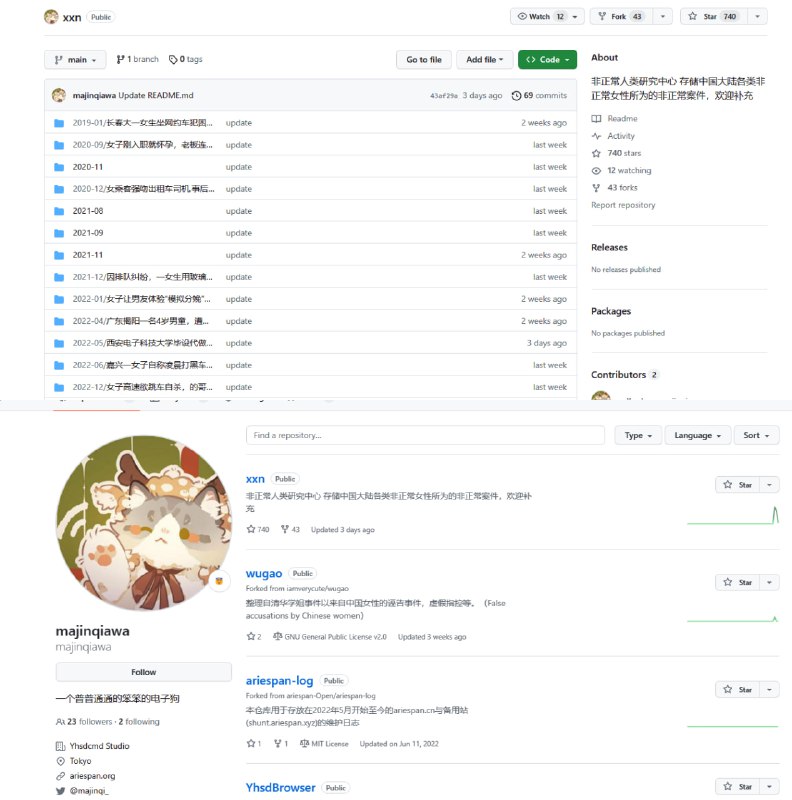Expand star dropdown for xxn list entry

point(770,485)
